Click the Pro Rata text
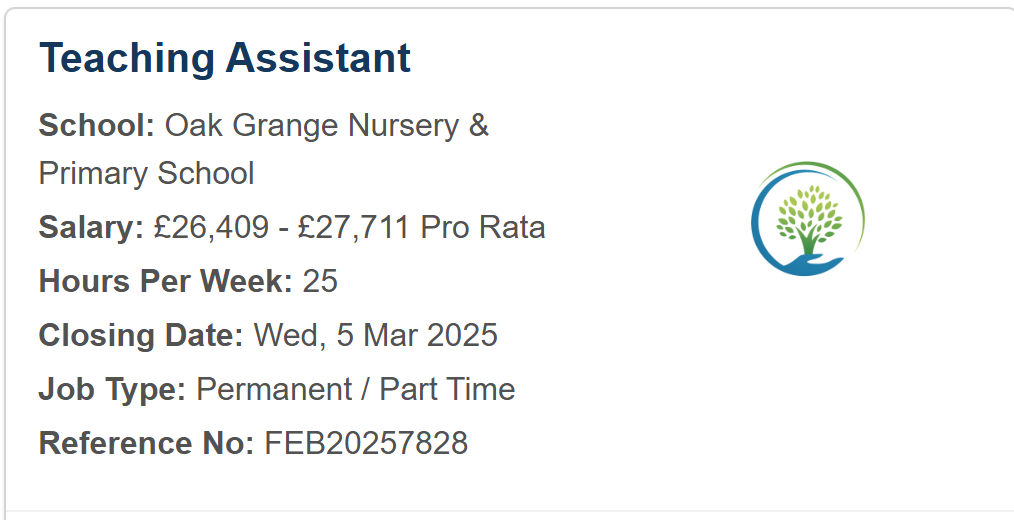 [482, 228]
